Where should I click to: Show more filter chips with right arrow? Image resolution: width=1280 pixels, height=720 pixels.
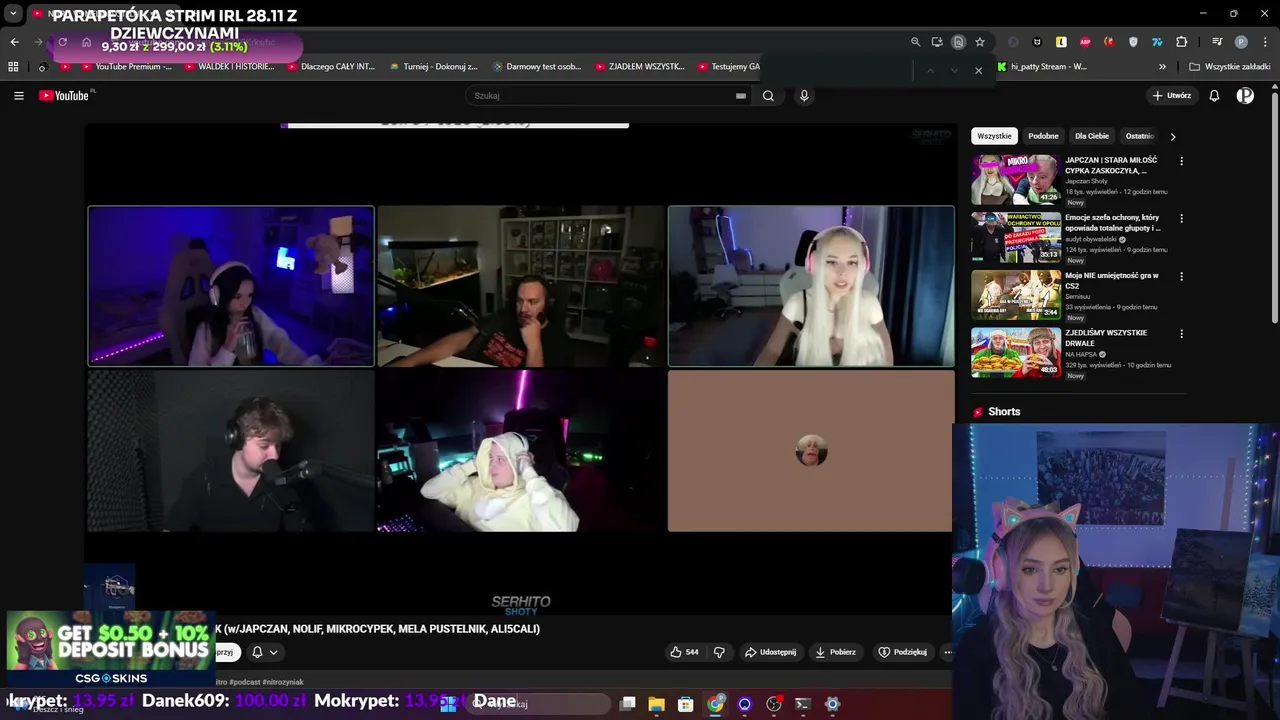tap(1172, 136)
